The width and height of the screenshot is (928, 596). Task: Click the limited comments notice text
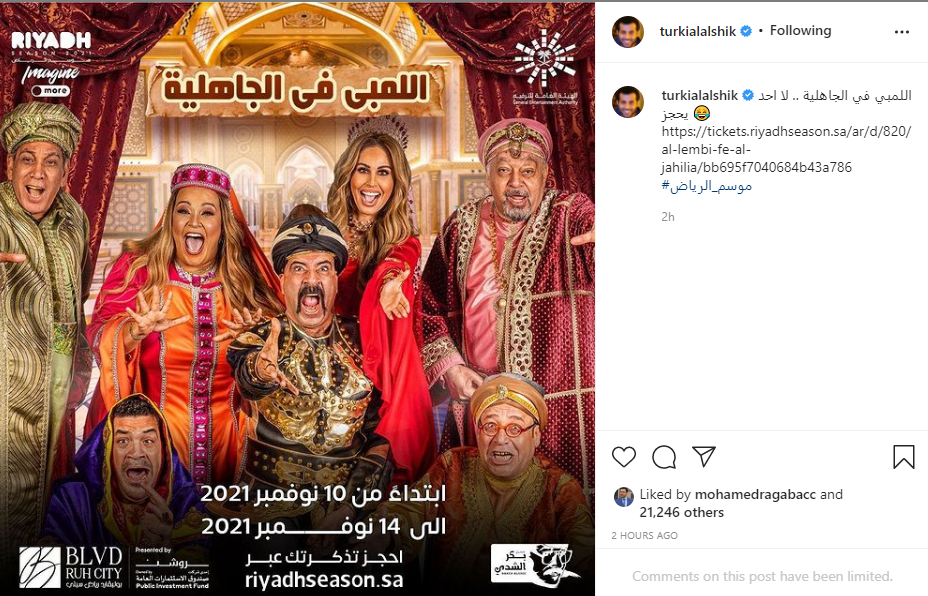(762, 576)
